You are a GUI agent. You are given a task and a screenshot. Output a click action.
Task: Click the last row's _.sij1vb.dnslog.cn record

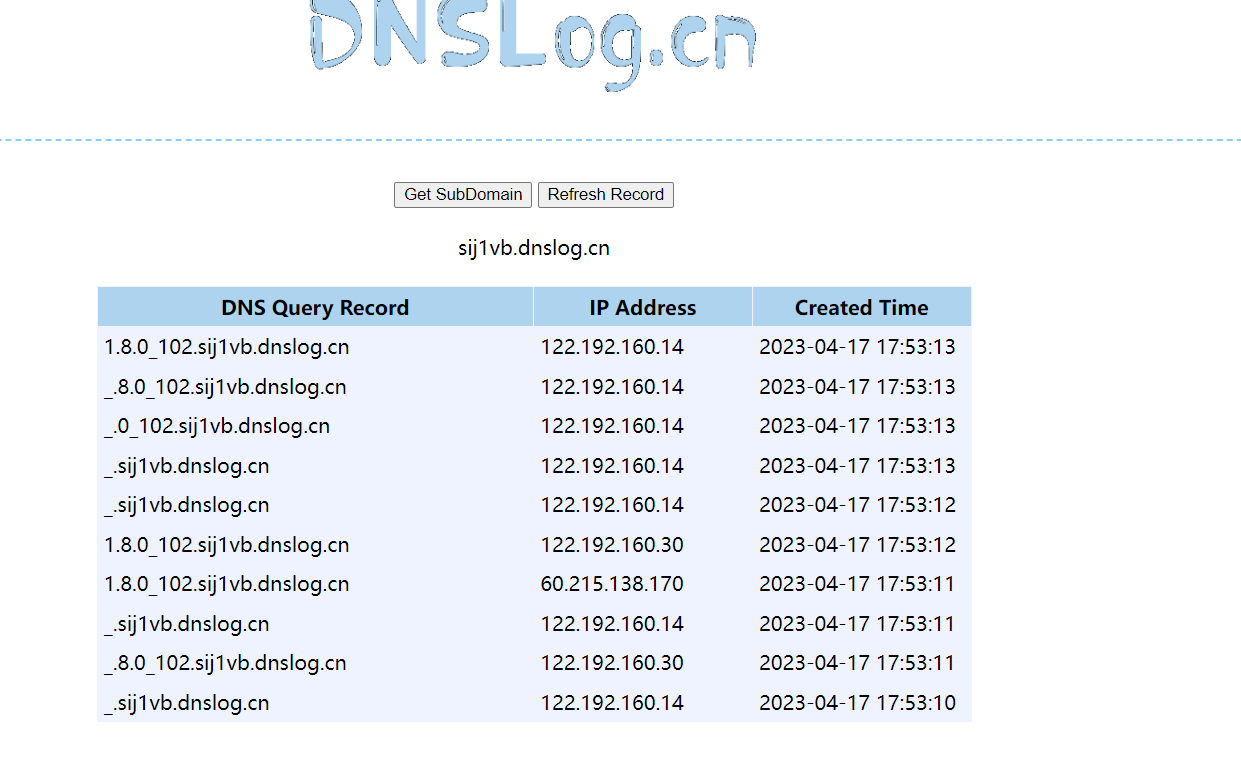pos(187,704)
